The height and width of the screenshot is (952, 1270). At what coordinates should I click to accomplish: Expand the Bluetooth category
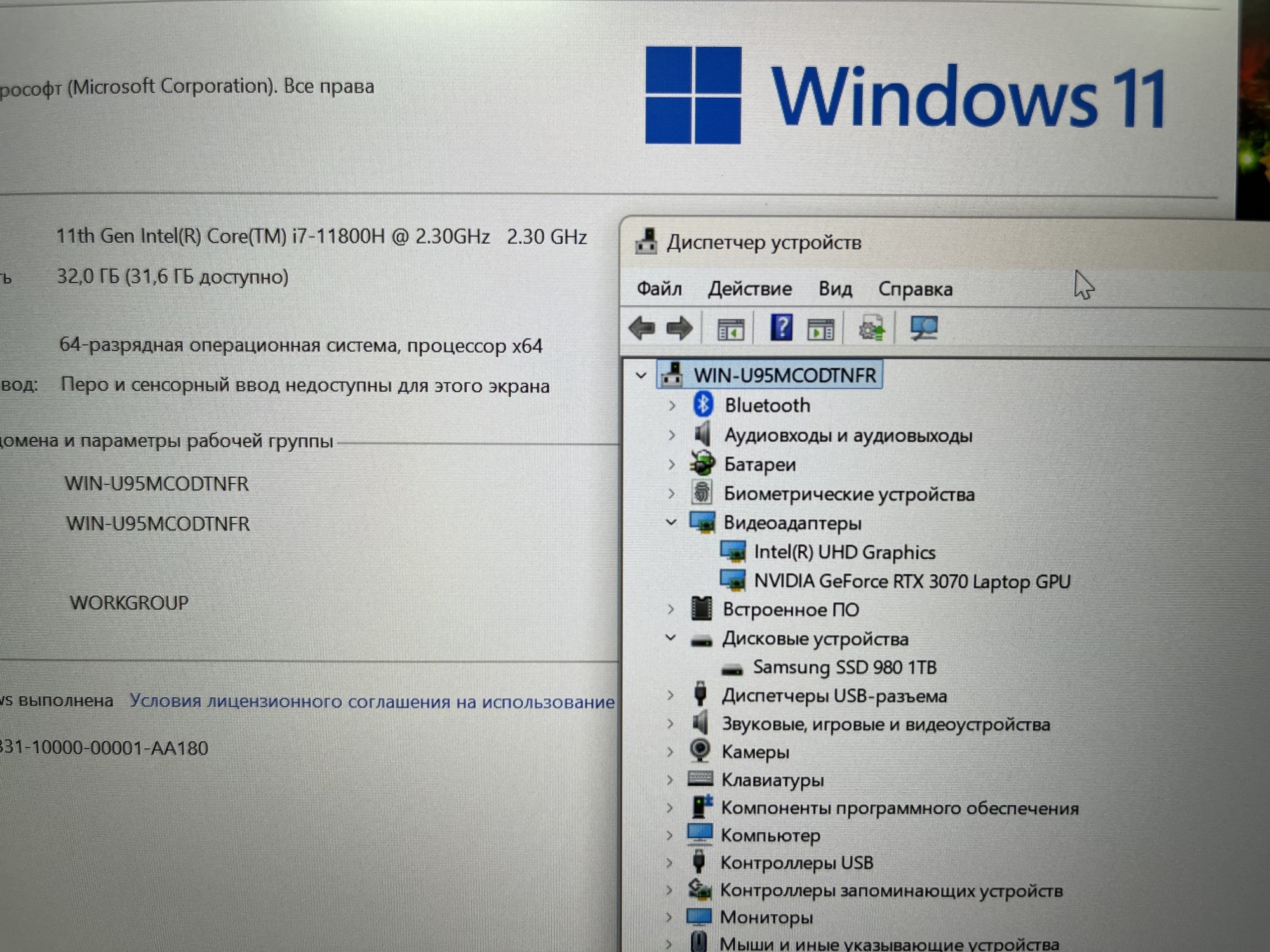(672, 406)
